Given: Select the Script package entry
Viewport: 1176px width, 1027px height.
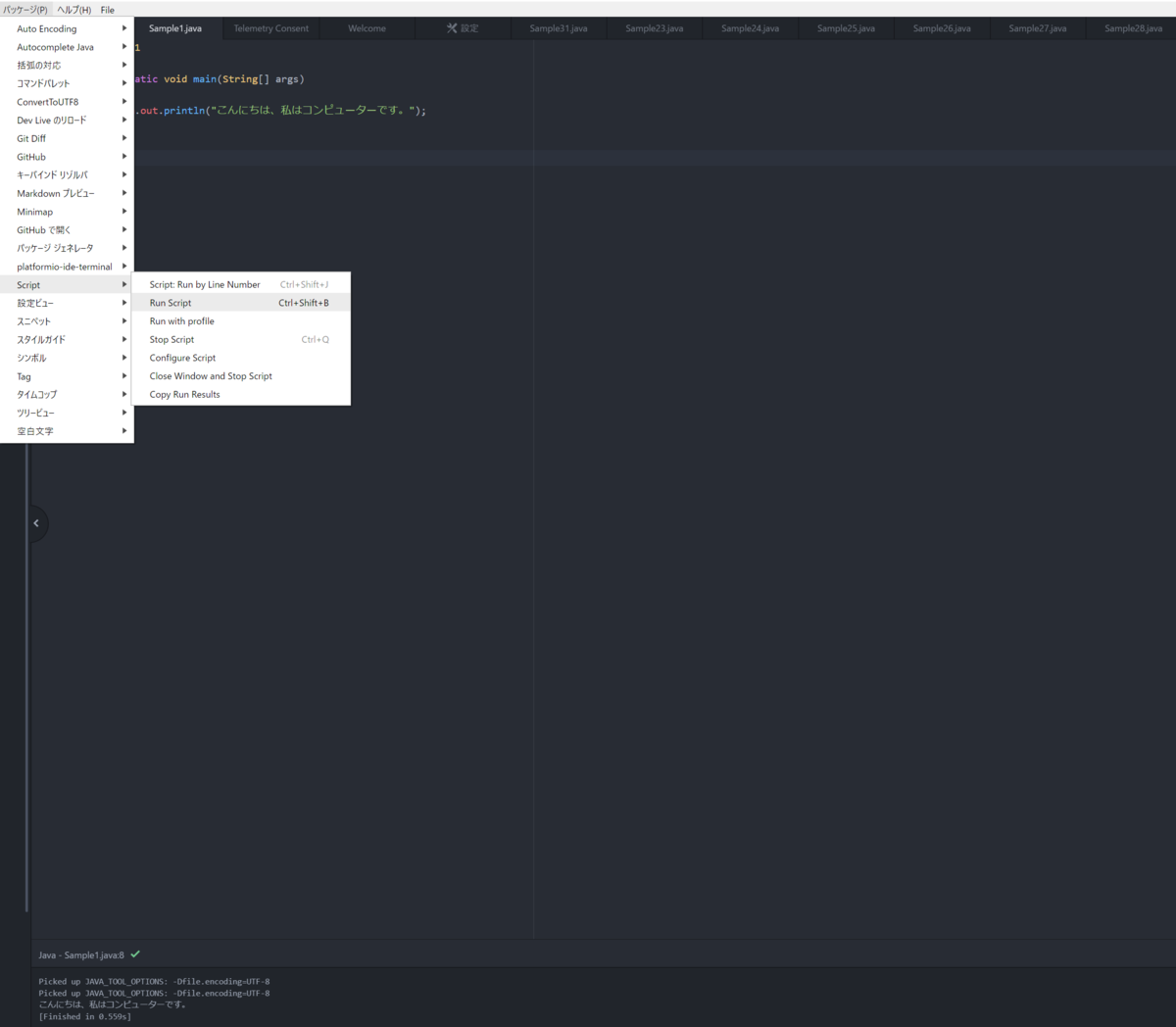Looking at the screenshot, I should (x=67, y=284).
